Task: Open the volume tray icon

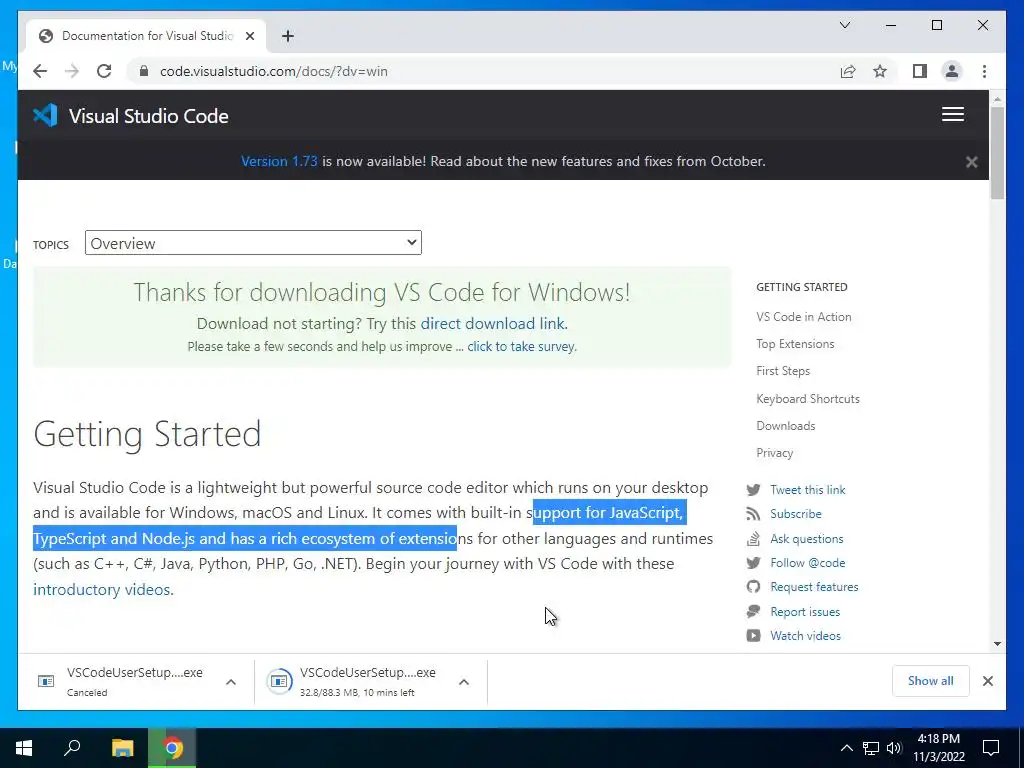Action: pyautogui.click(x=894, y=748)
